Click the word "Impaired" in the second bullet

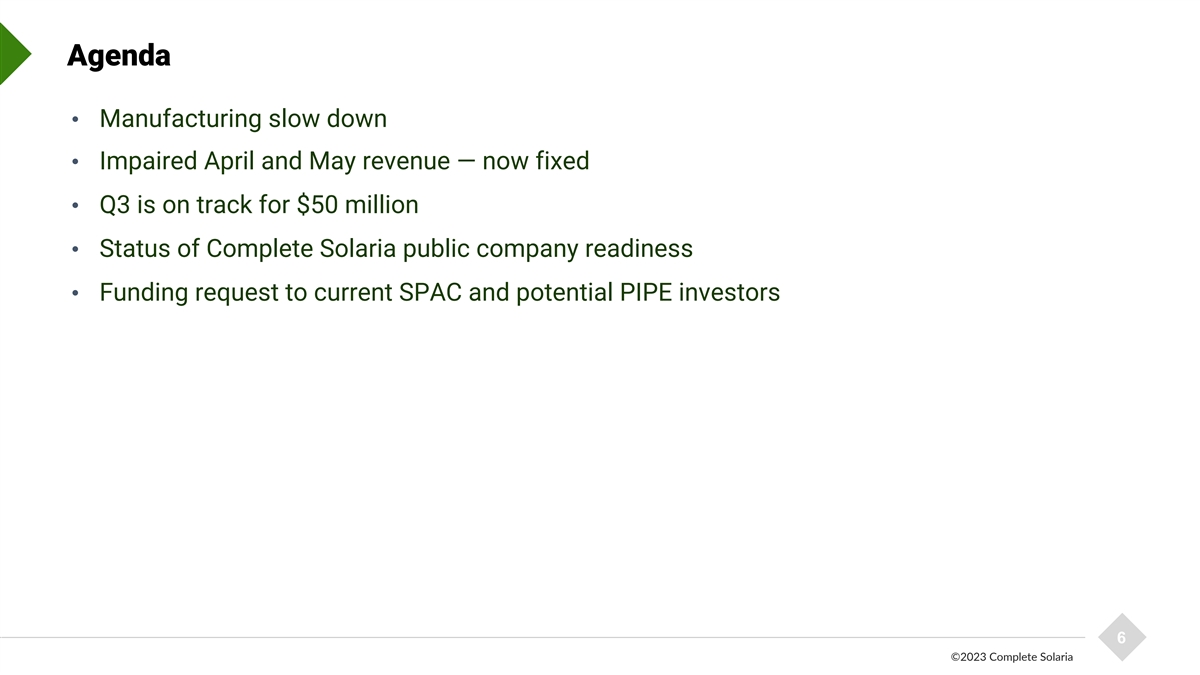click(148, 161)
